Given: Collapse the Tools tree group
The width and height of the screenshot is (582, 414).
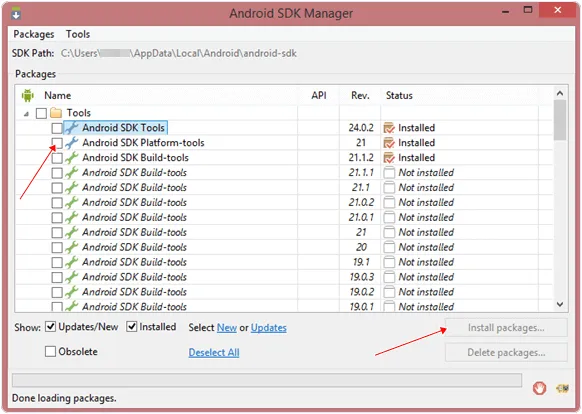Looking at the screenshot, I should click(x=26, y=114).
